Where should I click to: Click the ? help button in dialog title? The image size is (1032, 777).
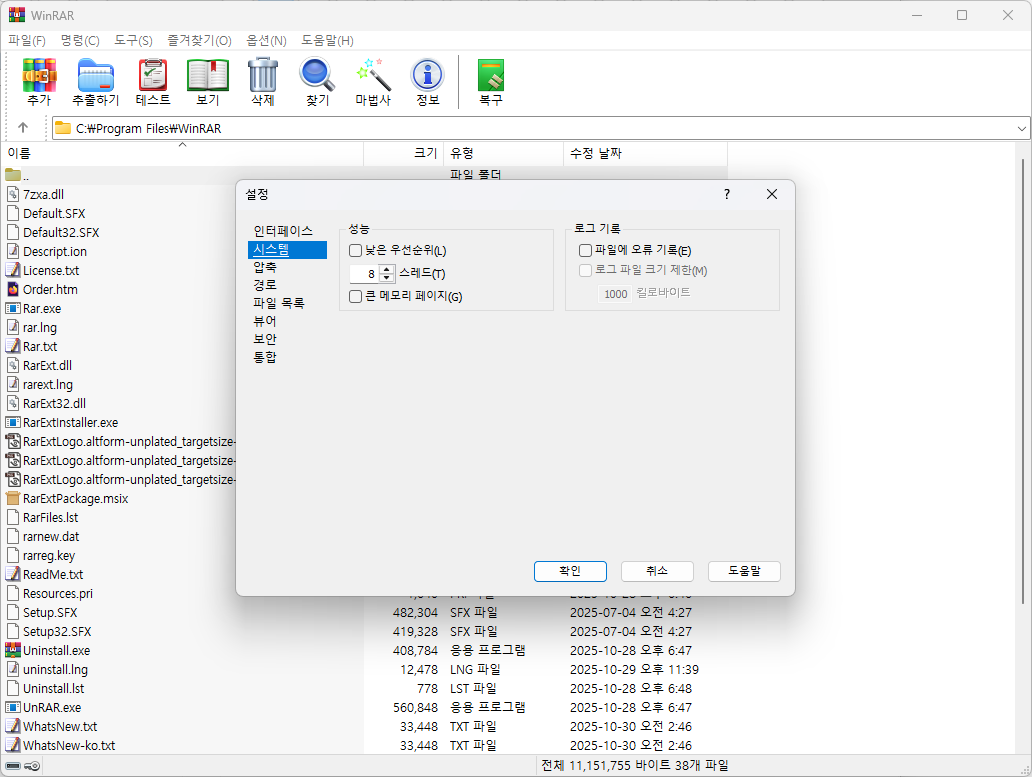[x=727, y=194]
